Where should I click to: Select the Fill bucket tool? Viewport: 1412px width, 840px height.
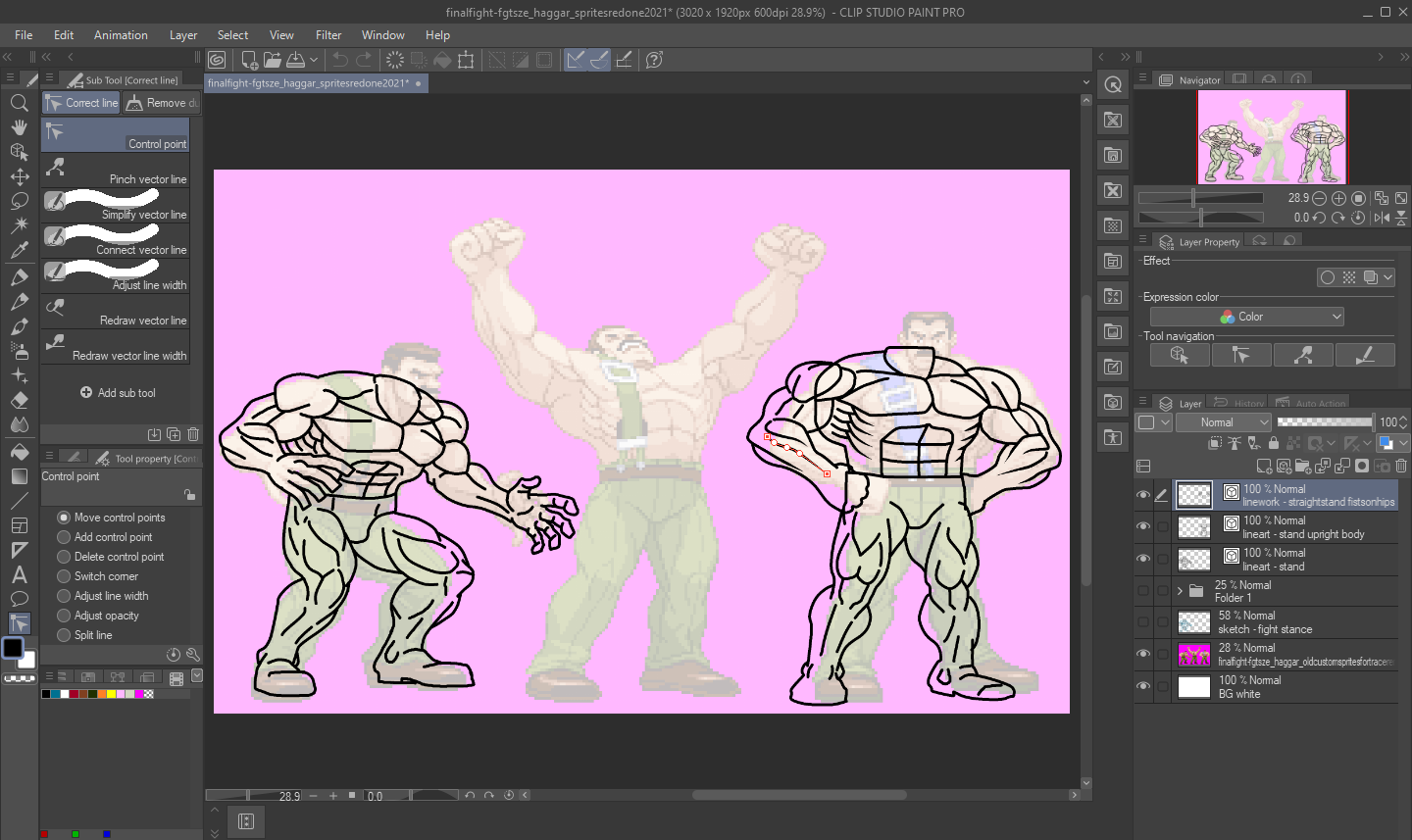coord(19,451)
